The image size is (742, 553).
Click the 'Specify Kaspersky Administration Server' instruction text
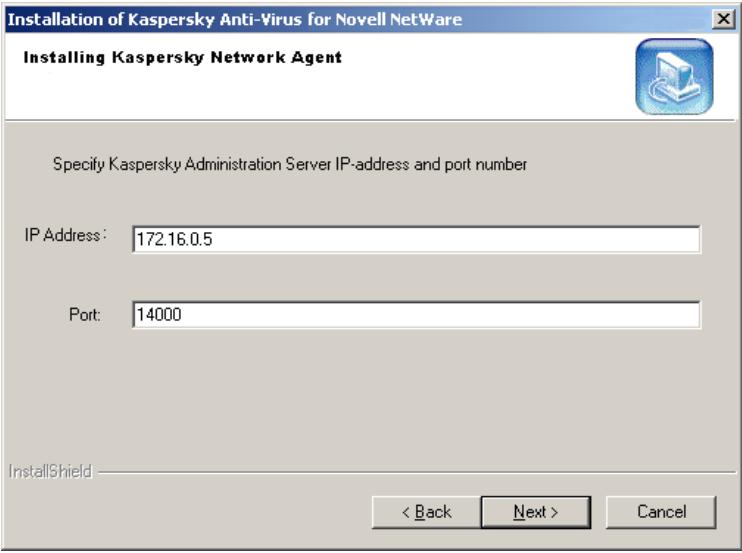click(290, 164)
